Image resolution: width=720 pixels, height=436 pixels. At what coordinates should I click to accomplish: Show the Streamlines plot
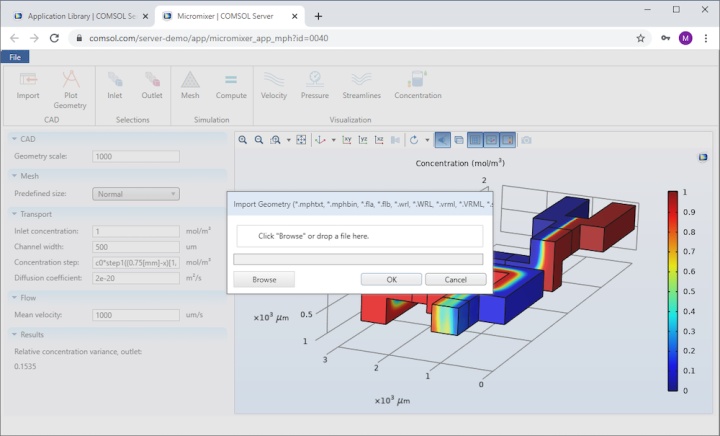click(x=361, y=79)
